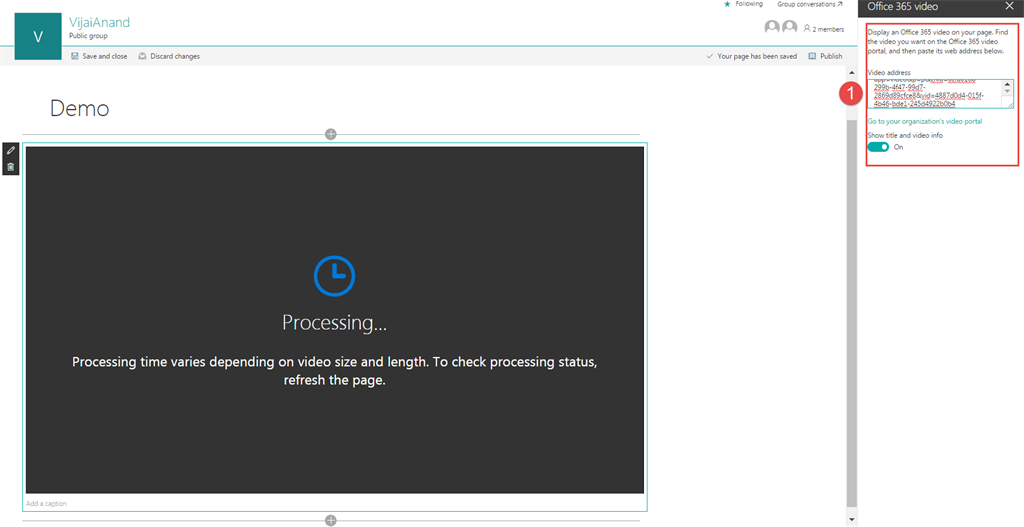The image size is (1024, 527).
Task: Step down with the Video address box down arrow
Action: 1007,91
